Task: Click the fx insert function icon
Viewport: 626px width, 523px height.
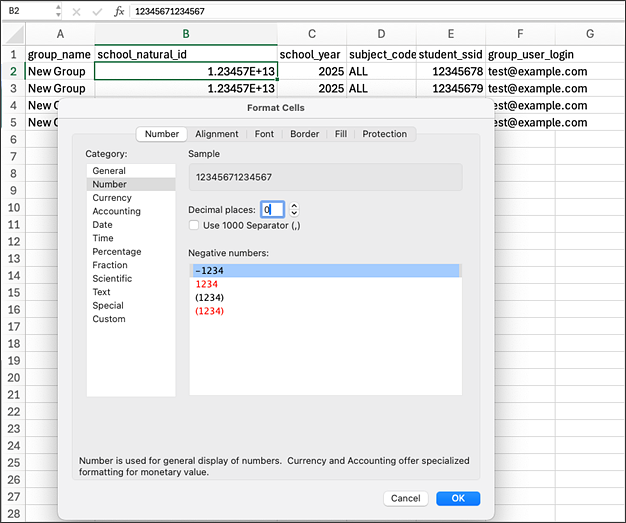Action: [119, 11]
